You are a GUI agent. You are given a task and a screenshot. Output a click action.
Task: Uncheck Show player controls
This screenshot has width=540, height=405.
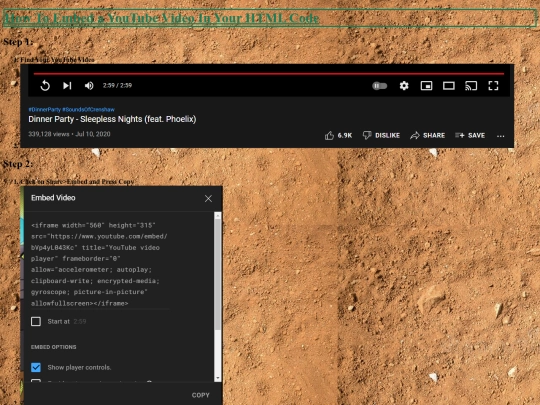(36, 367)
